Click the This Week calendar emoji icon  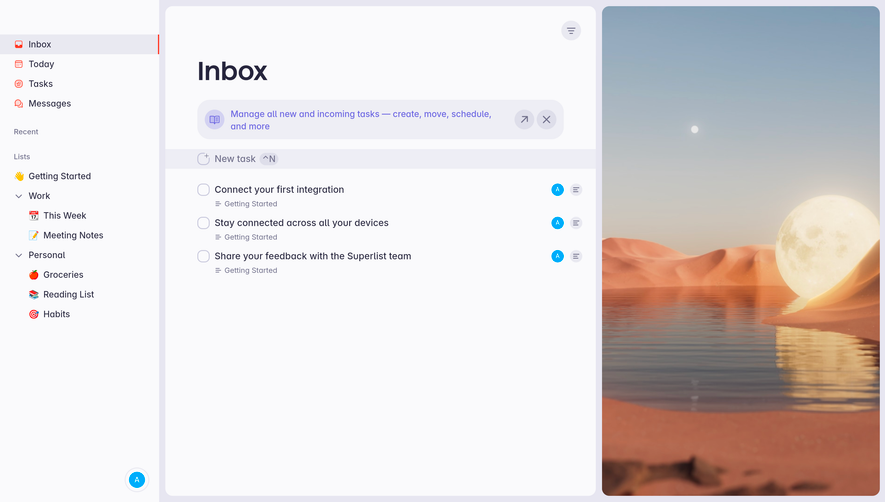click(x=34, y=216)
